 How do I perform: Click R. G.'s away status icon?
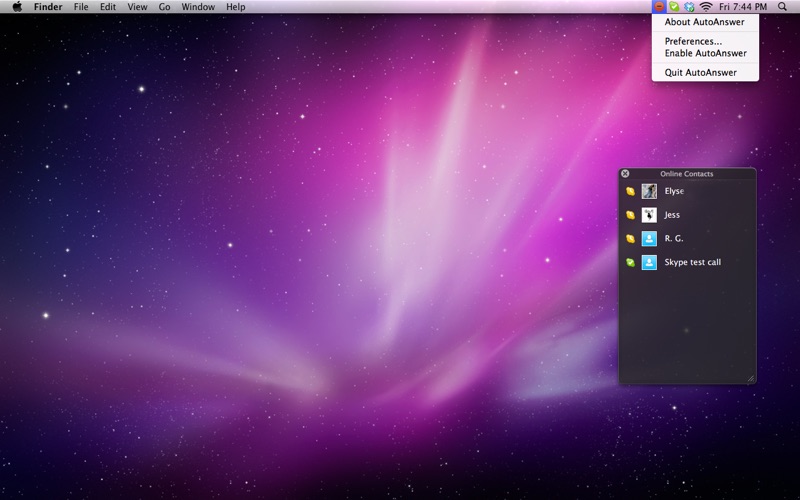tap(630, 239)
